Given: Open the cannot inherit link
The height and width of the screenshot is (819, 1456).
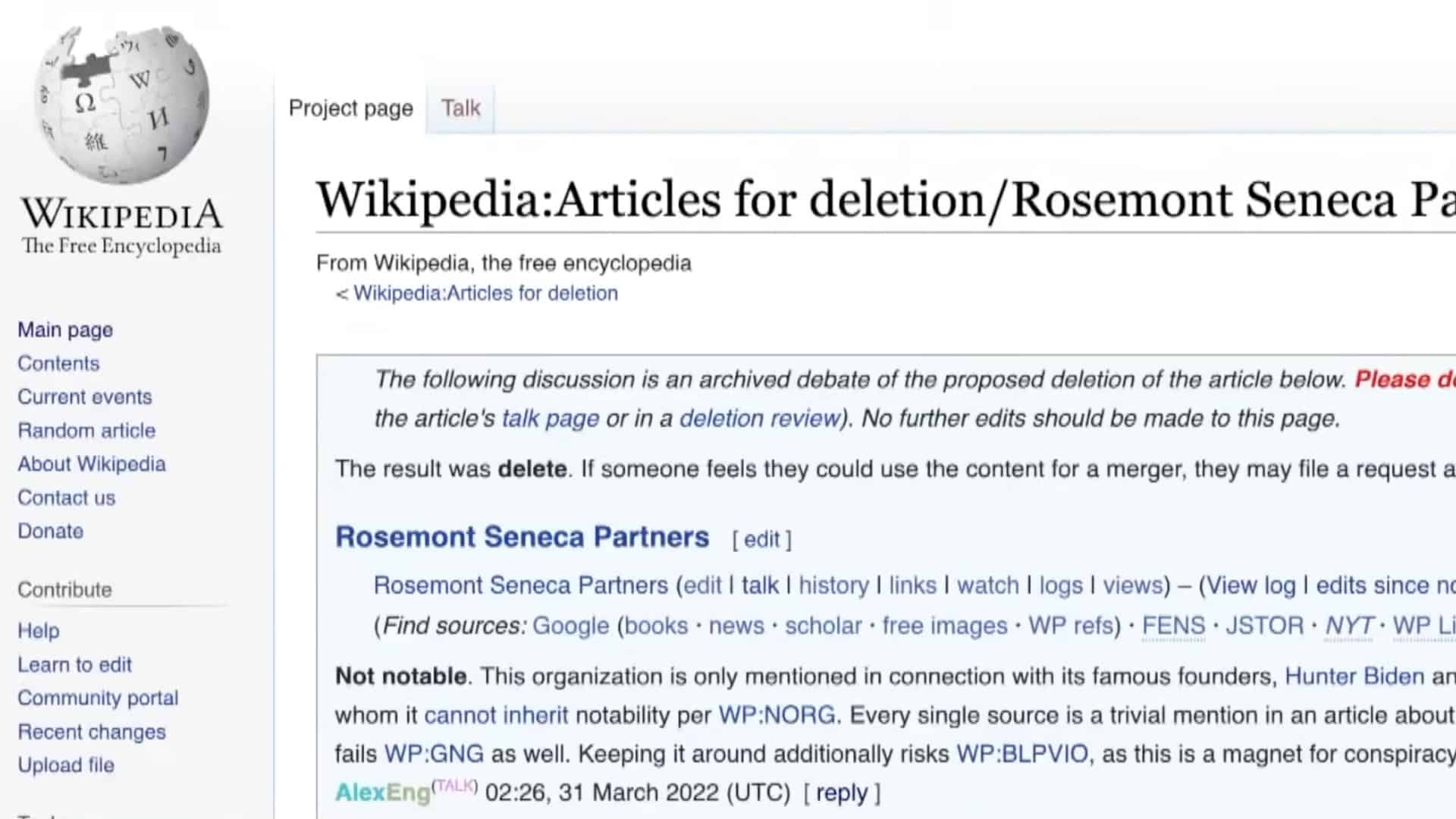Looking at the screenshot, I should coord(496,715).
